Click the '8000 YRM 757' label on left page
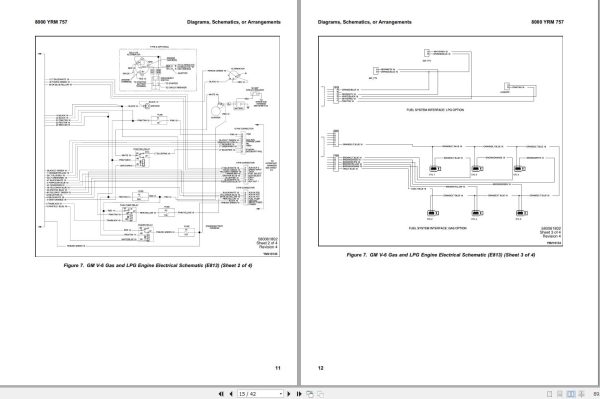The height and width of the screenshot is (399, 600). tap(51, 22)
